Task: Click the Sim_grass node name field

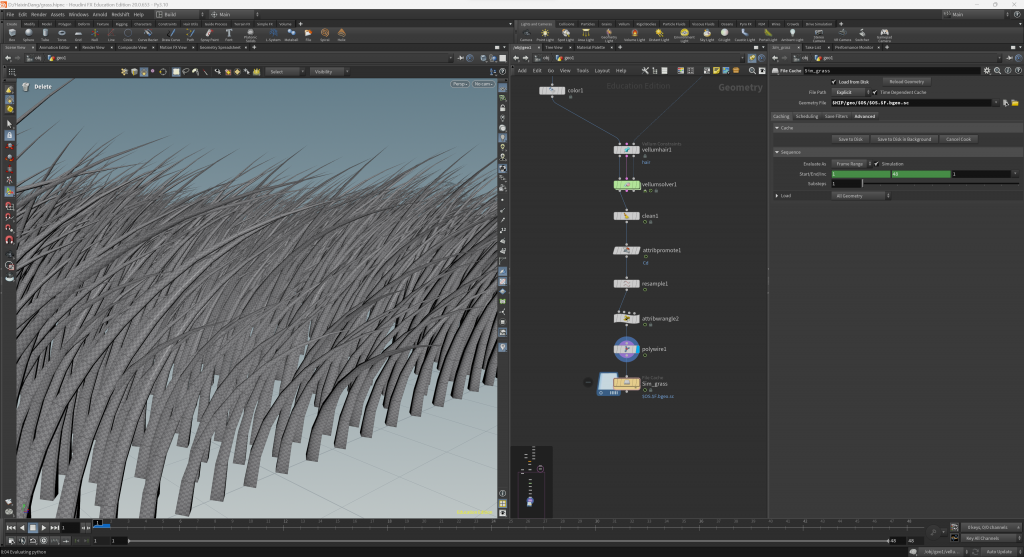Action: click(892, 71)
